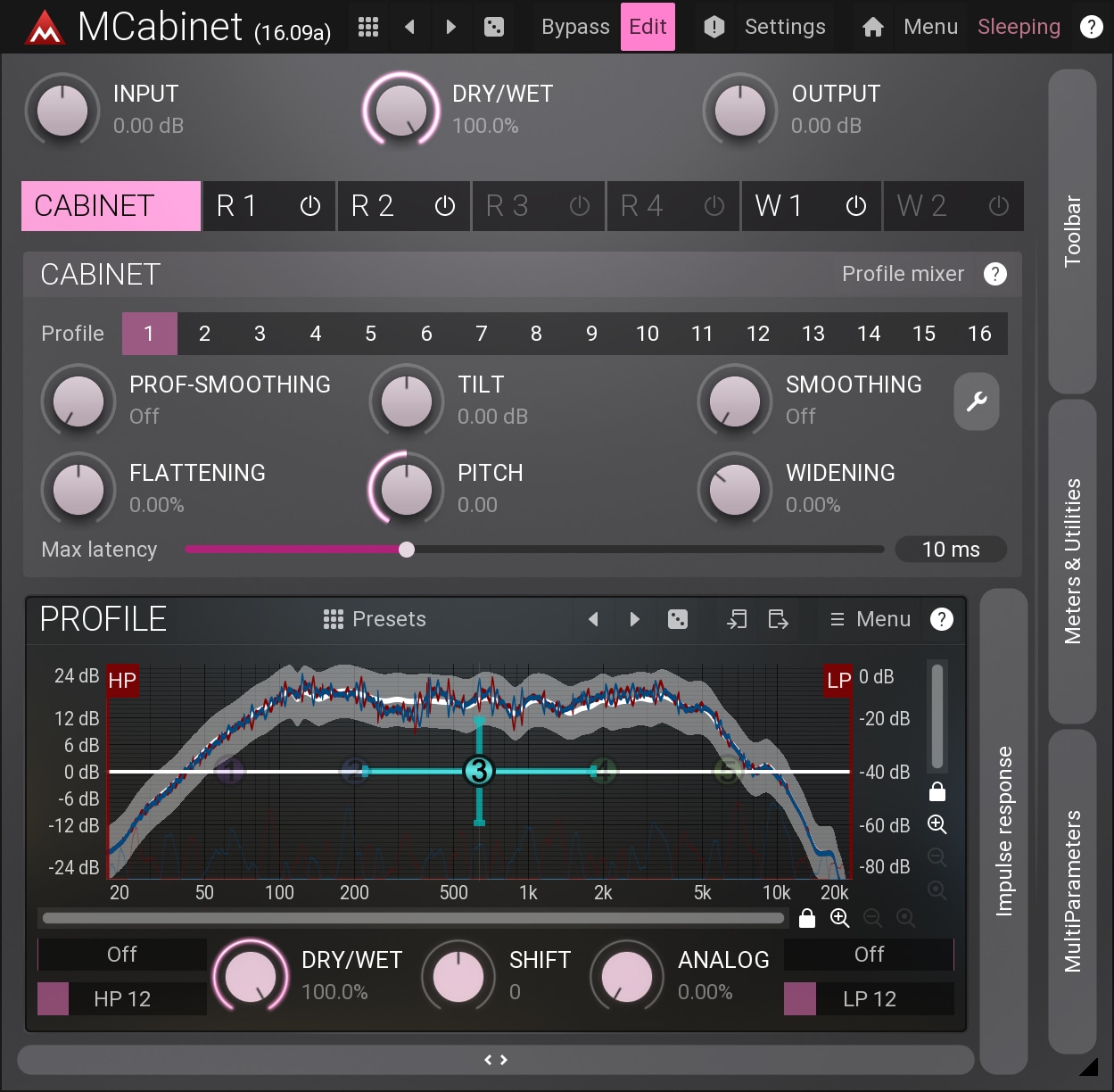The image size is (1114, 1092).
Task: Click the vertical zoom-in magnifier beside graph
Action: 937,824
